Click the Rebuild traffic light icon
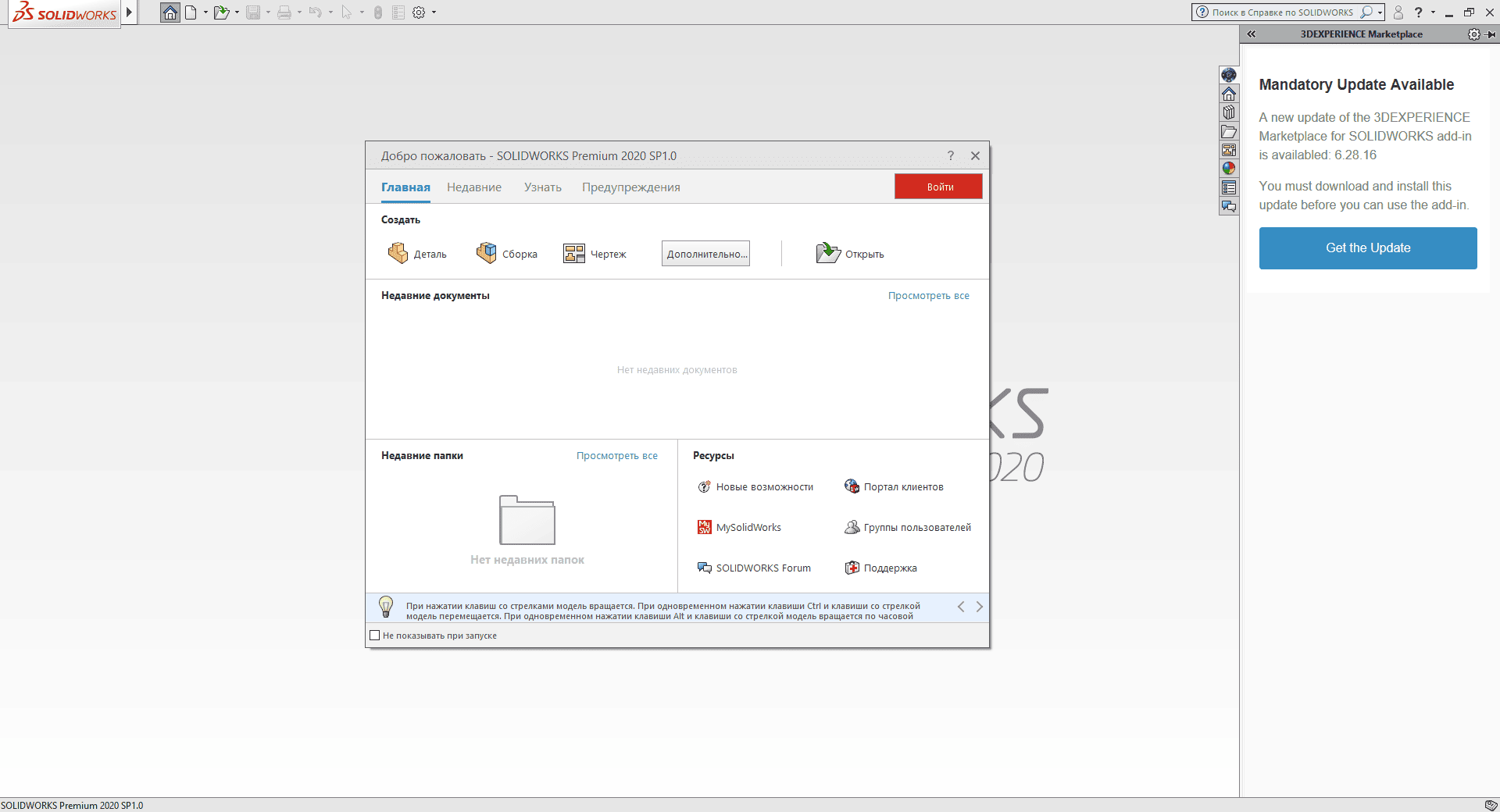1500x812 pixels. coord(378,12)
